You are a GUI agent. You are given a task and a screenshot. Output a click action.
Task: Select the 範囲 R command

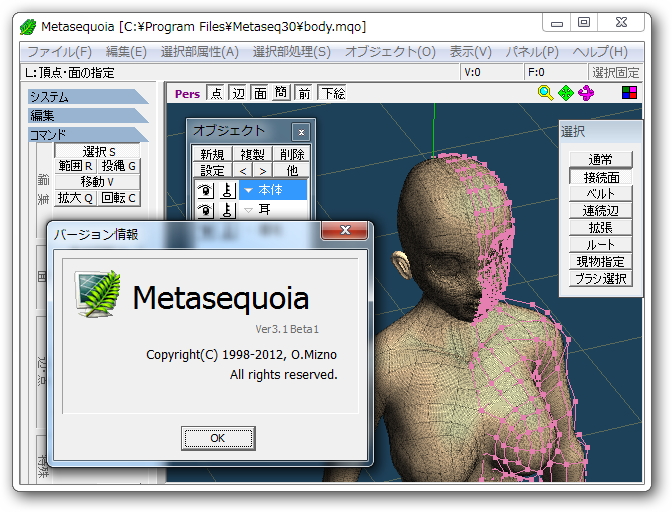(x=75, y=166)
